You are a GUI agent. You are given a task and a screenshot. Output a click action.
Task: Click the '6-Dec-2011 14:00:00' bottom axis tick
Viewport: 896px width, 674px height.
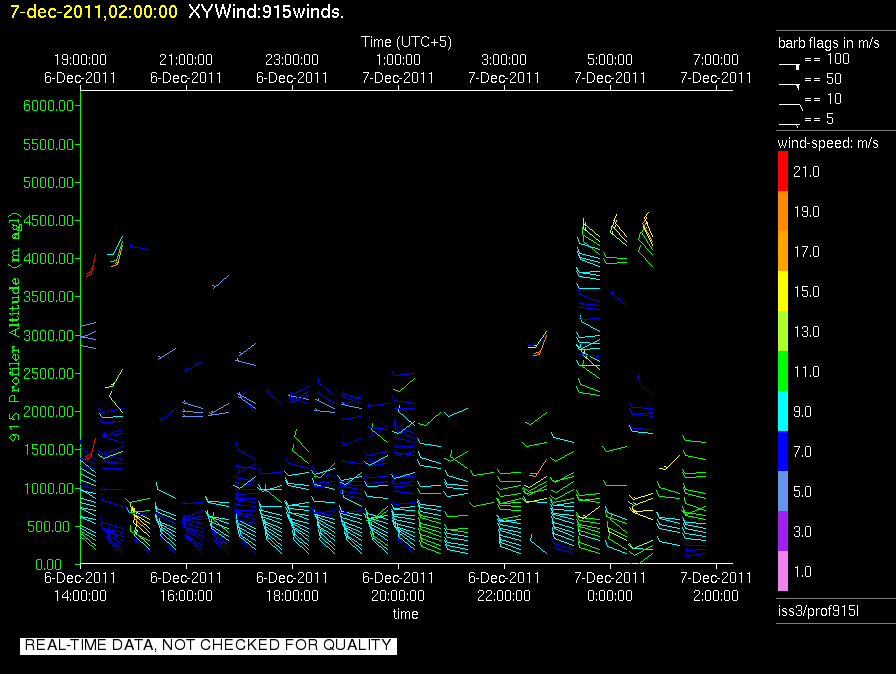(80, 587)
